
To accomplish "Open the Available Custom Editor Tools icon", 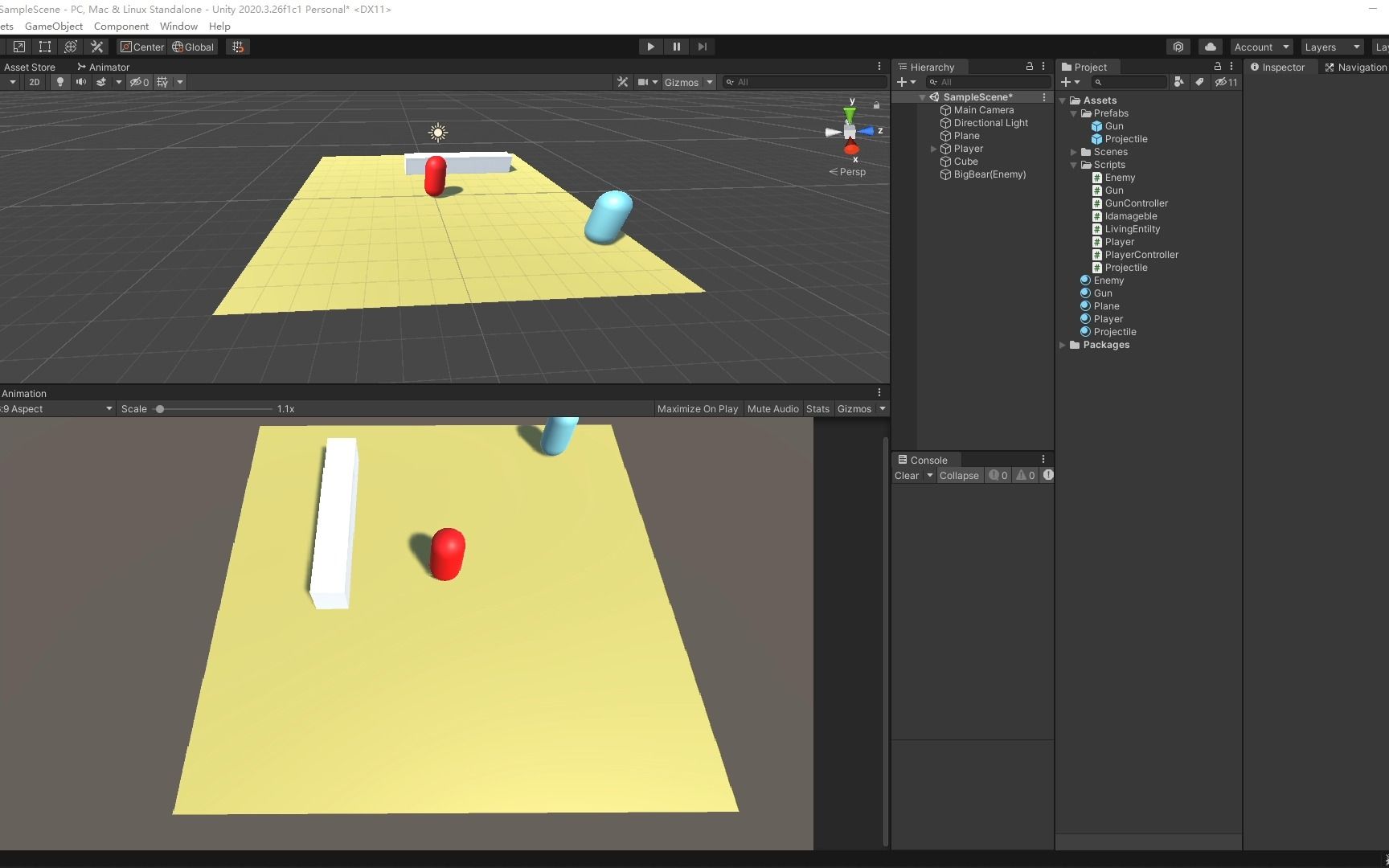I will coord(96,47).
